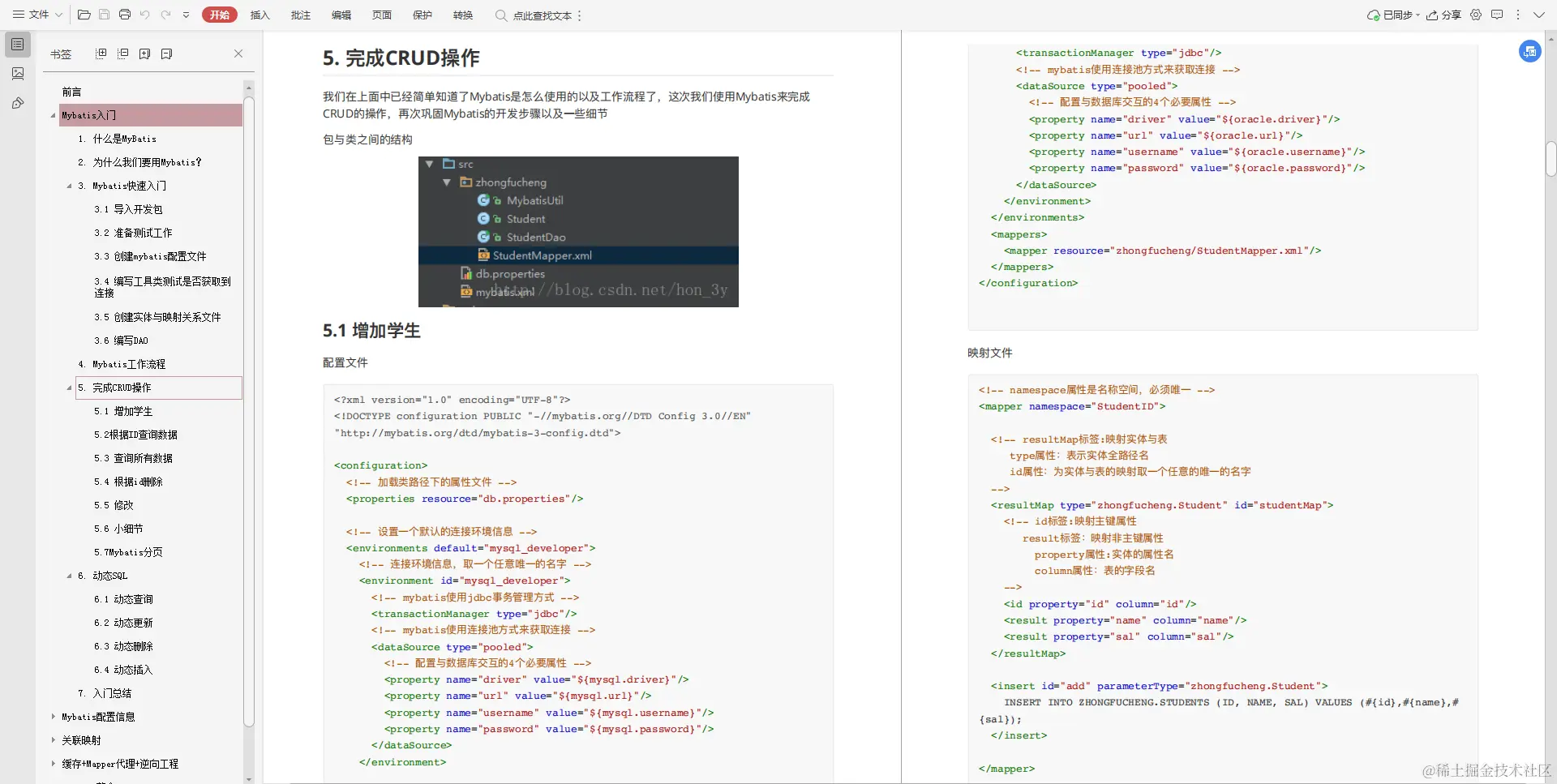
Task: Open bookmark 6.4 动态插入
Action: click(x=123, y=670)
